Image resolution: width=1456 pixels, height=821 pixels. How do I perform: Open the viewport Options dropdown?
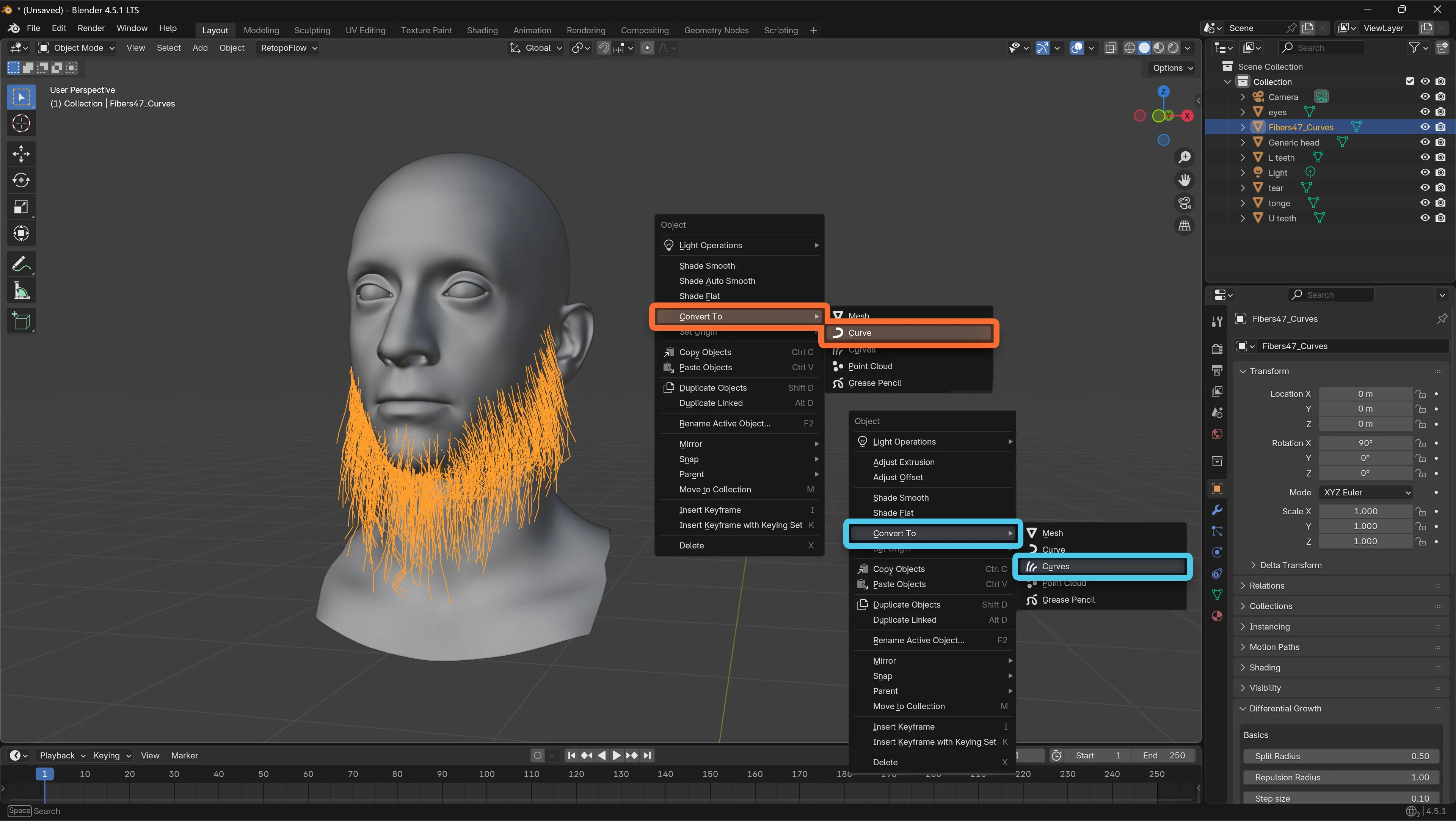click(x=1173, y=68)
